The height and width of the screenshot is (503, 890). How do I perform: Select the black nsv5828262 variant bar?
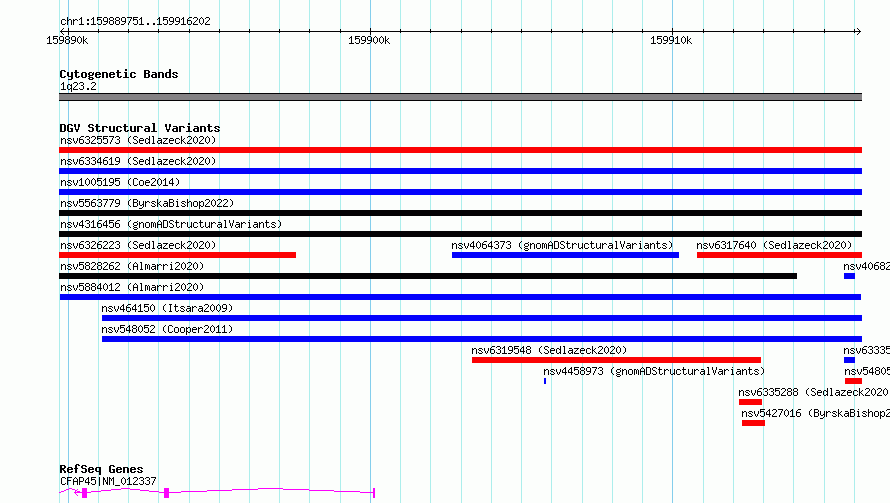(428, 276)
